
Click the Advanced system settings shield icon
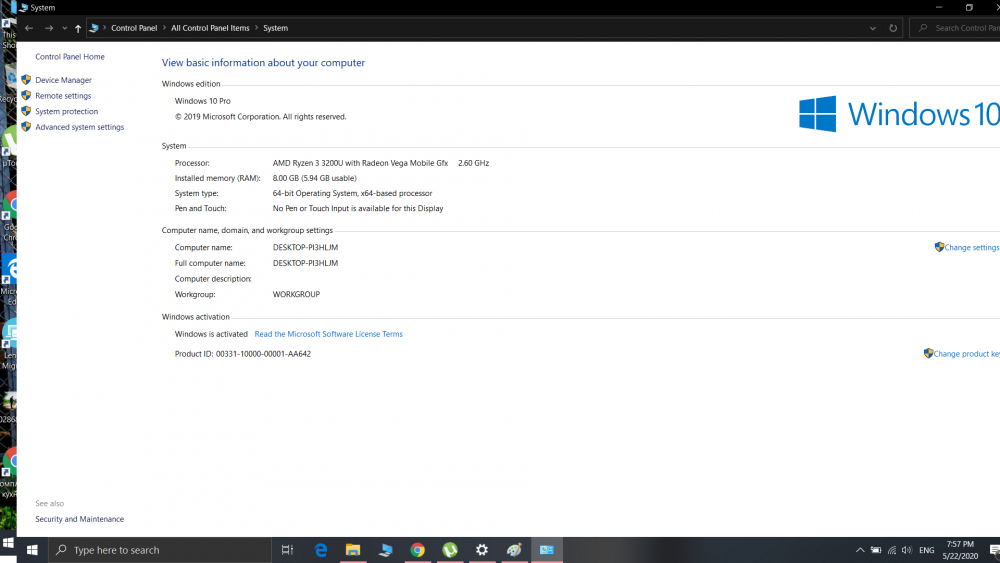pyautogui.click(x=26, y=127)
